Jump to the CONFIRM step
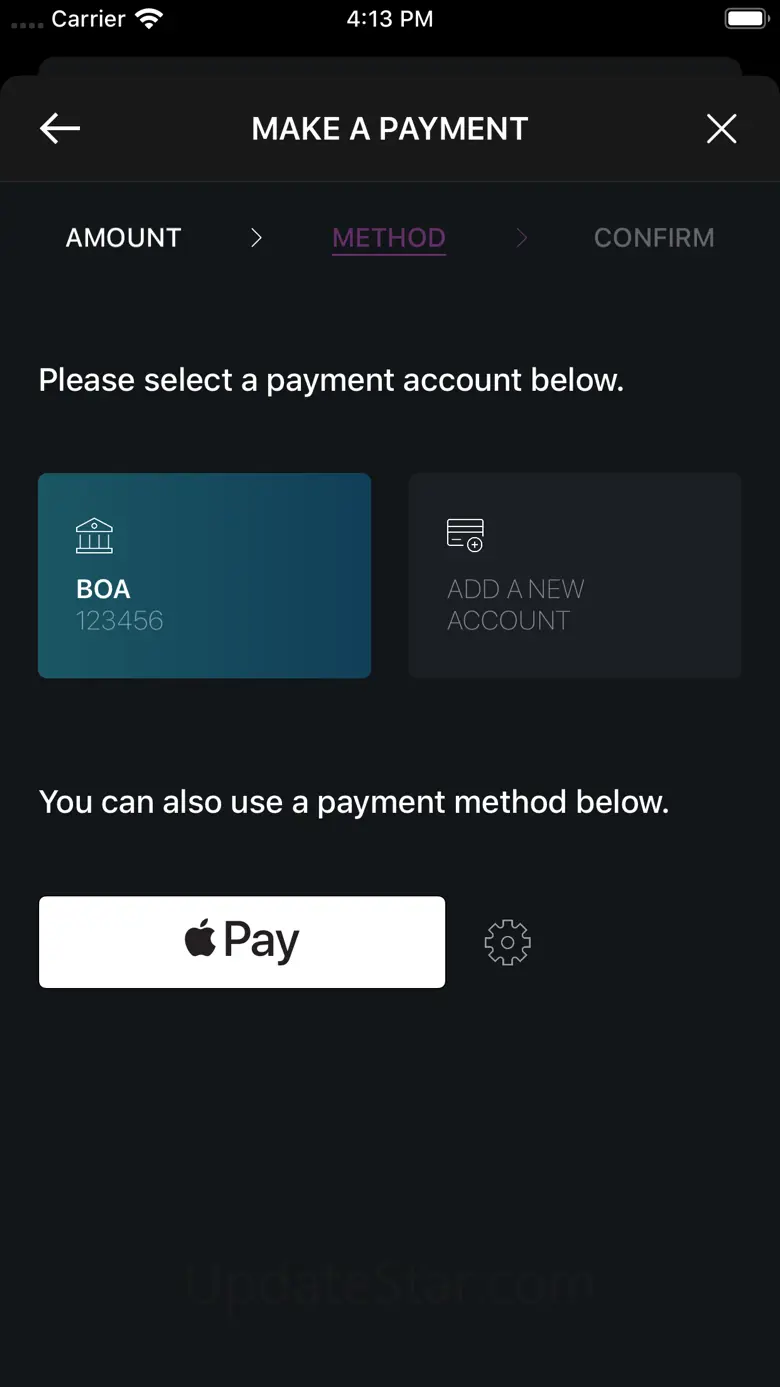This screenshot has height=1387, width=780. point(654,237)
